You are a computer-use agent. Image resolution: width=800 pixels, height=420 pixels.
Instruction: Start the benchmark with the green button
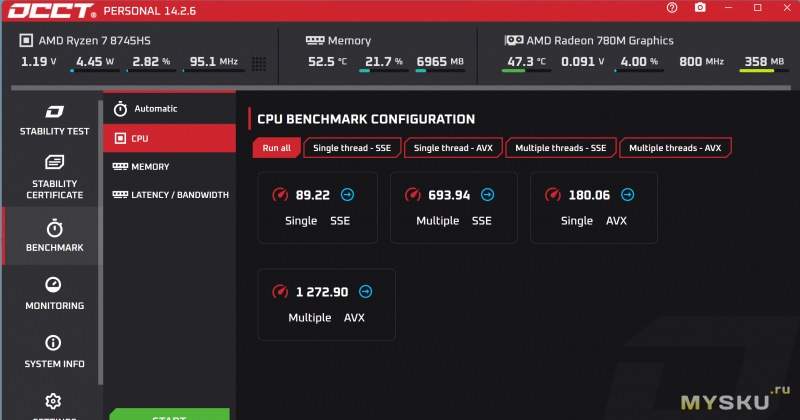(169, 414)
